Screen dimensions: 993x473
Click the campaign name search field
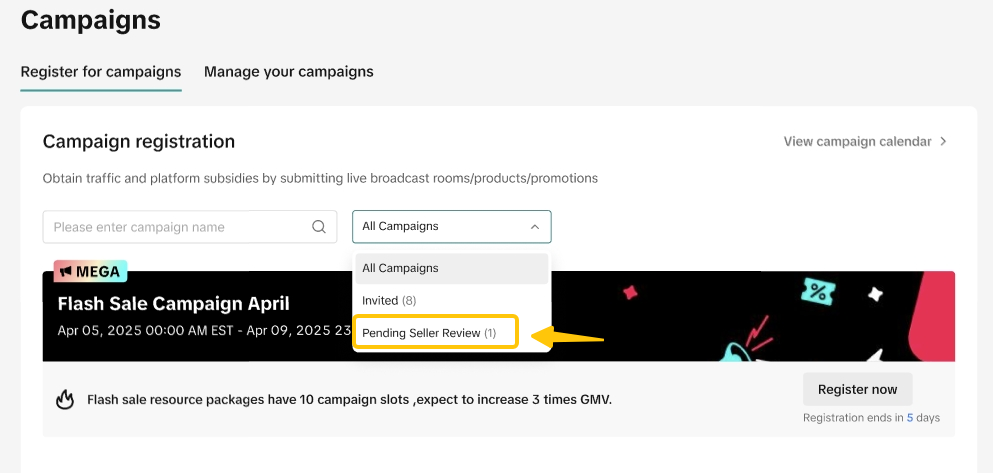[x=176, y=227]
